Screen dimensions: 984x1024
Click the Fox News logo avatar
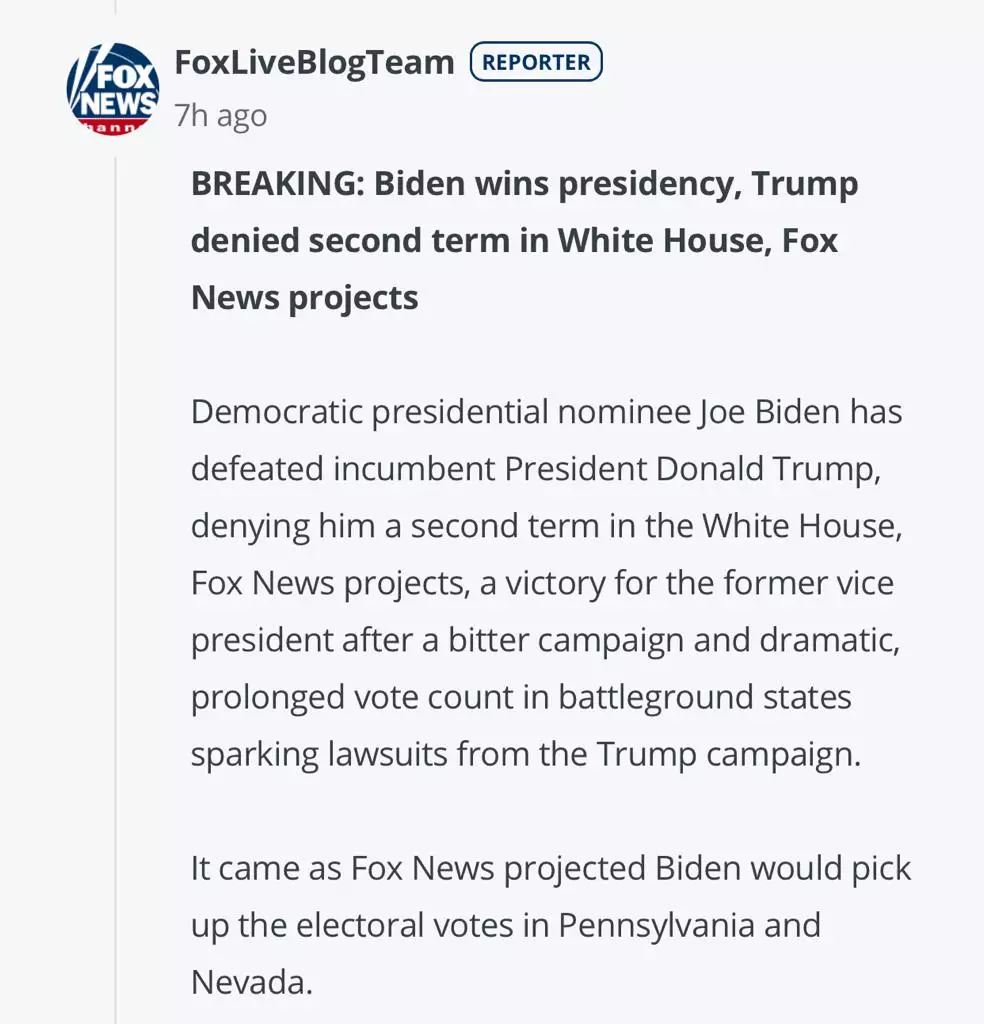(x=113, y=89)
